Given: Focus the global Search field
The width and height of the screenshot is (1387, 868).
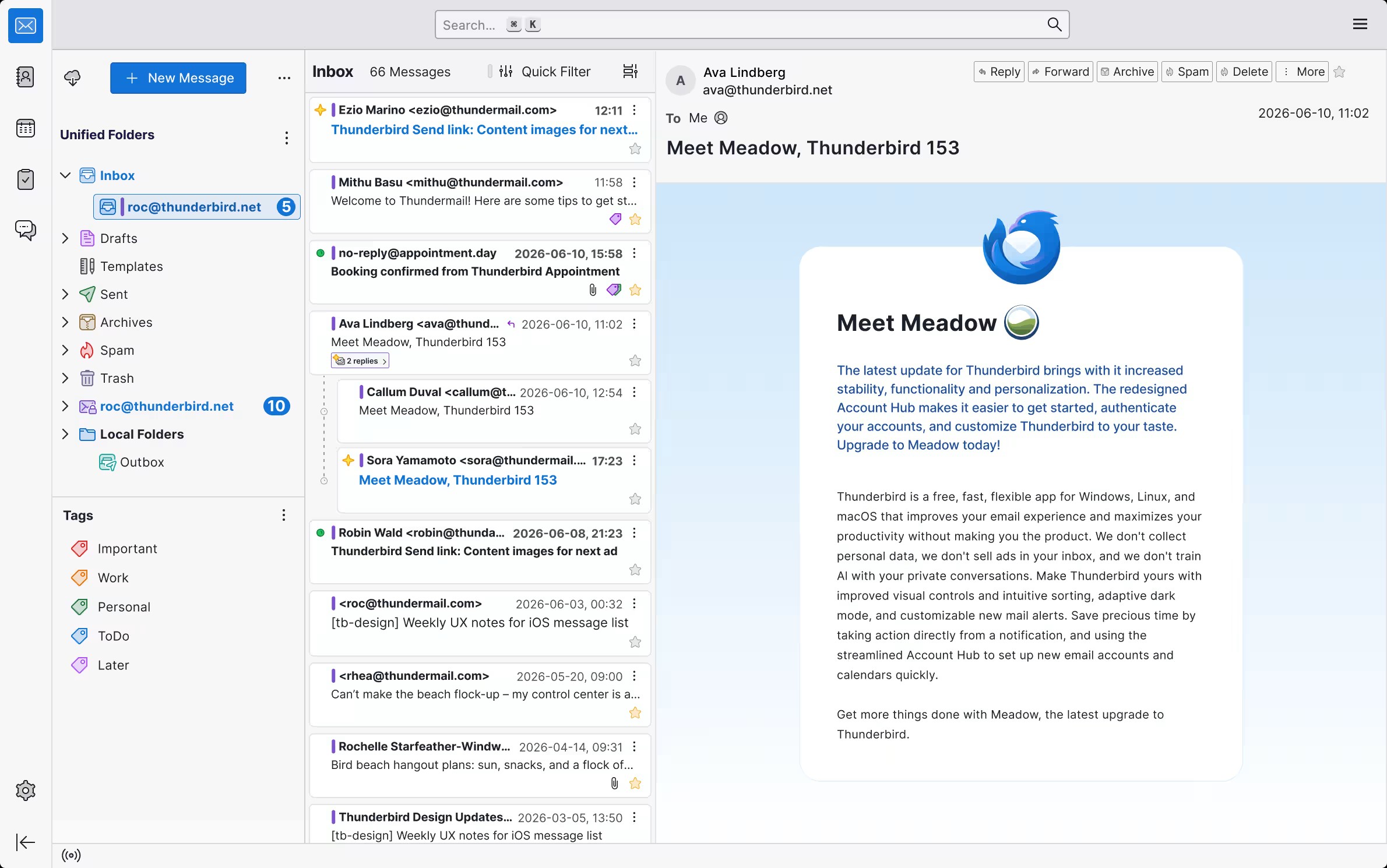Looking at the screenshot, I should pyautogui.click(x=752, y=24).
